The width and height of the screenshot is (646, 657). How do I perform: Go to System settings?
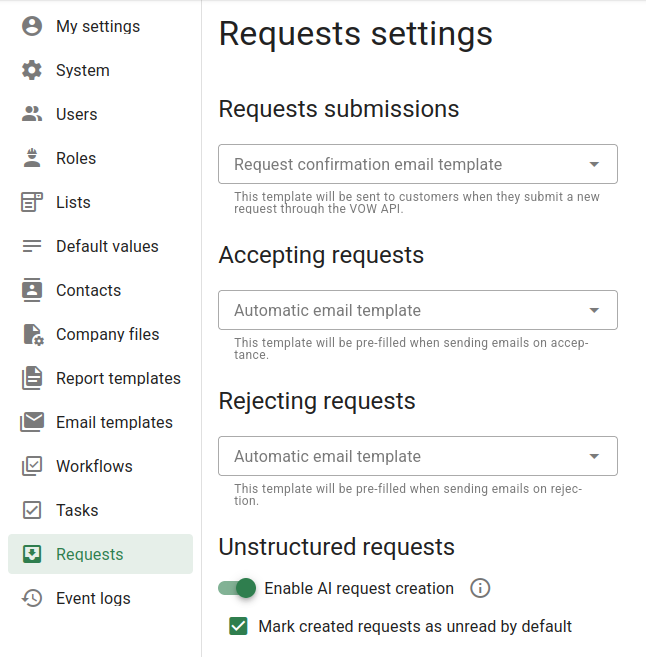101,70
